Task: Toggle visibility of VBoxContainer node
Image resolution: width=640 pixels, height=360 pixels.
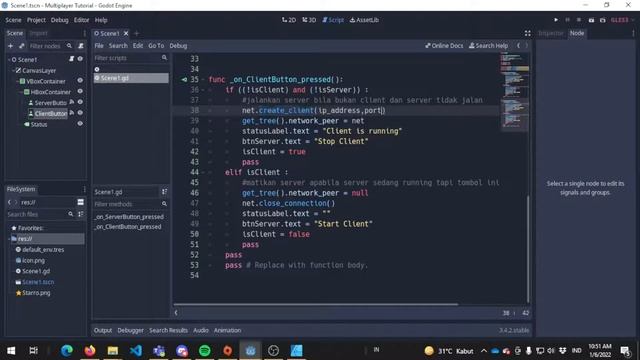Action: [80, 81]
